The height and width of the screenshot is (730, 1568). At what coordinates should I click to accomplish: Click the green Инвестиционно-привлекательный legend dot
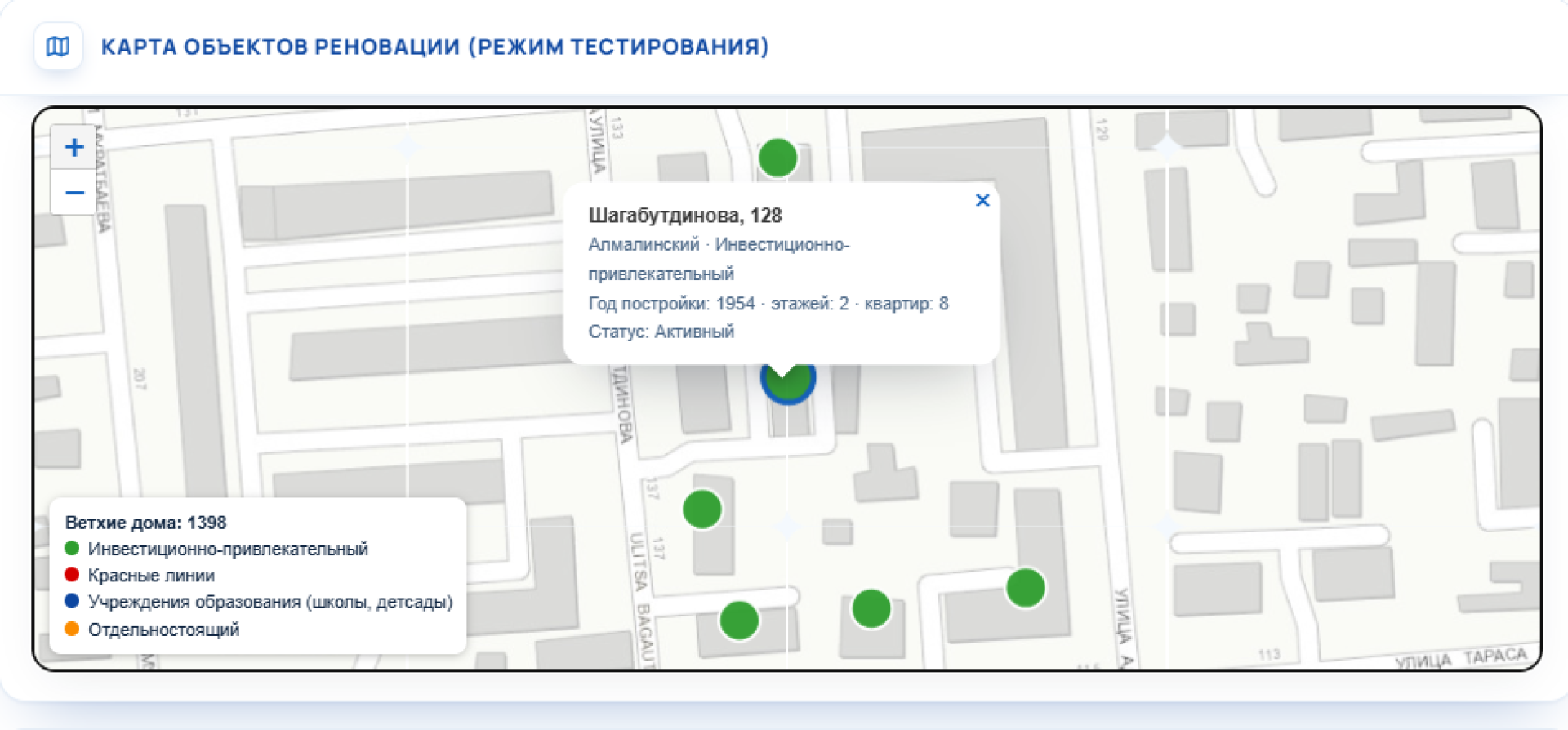click(72, 548)
